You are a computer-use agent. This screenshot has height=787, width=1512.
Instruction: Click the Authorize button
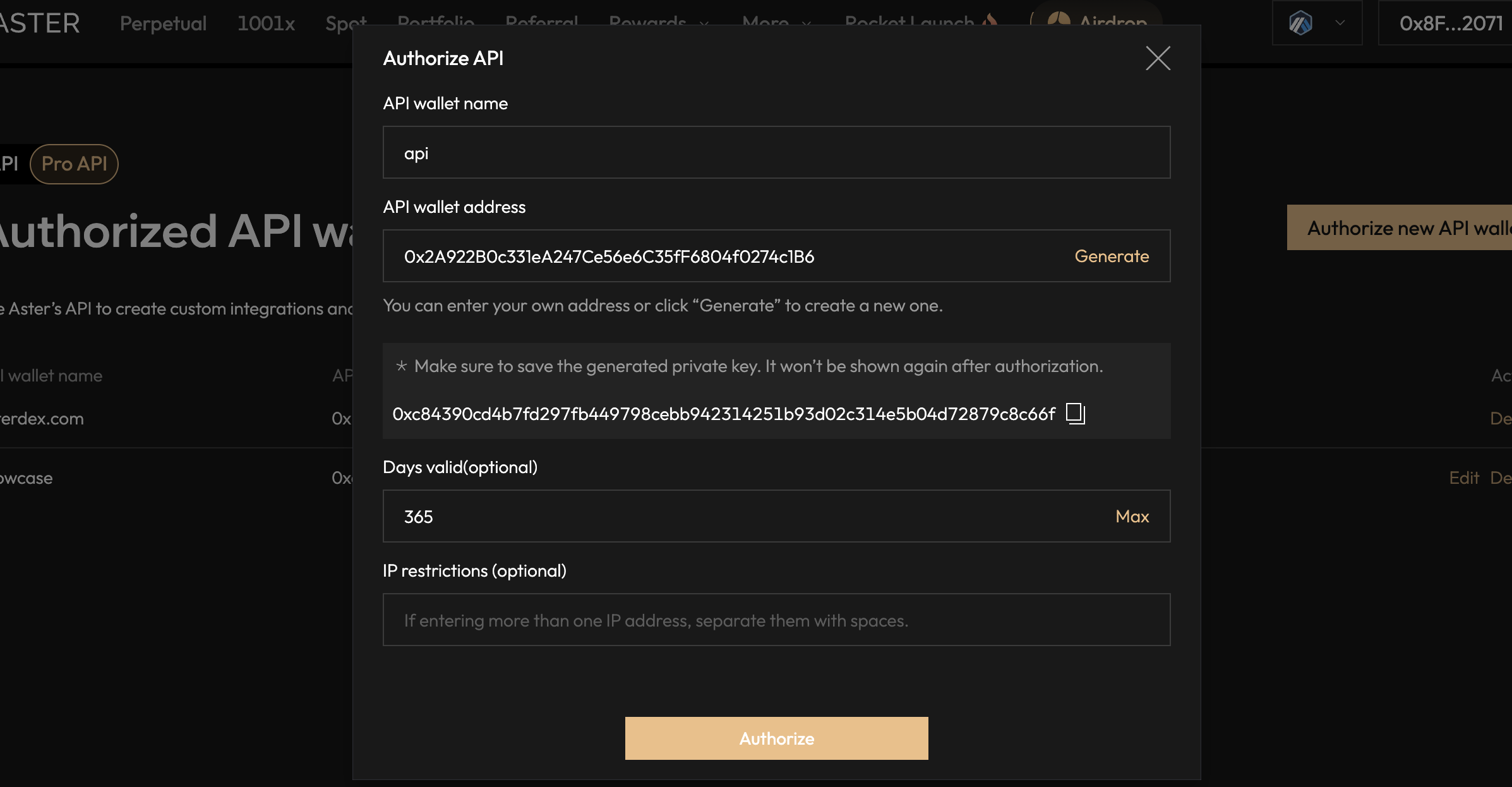(776, 738)
